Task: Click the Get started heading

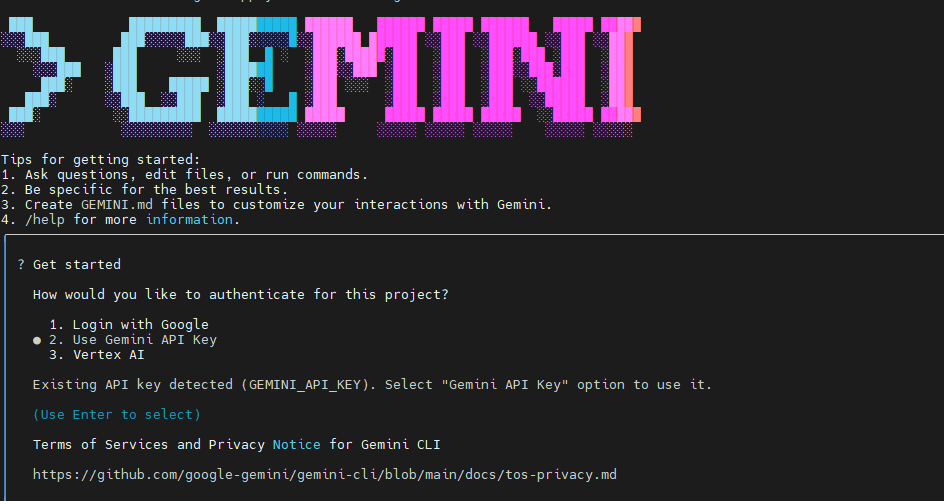Action: pos(76,265)
